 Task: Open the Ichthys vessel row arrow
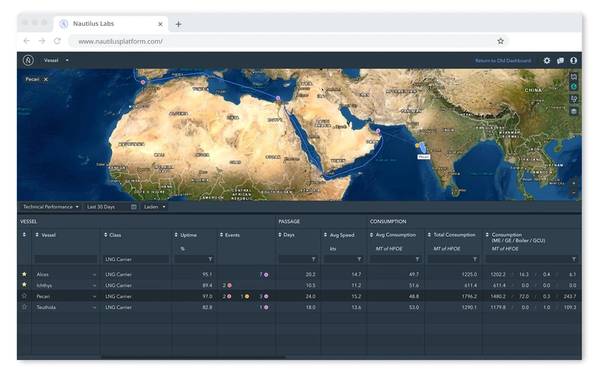pos(94,285)
